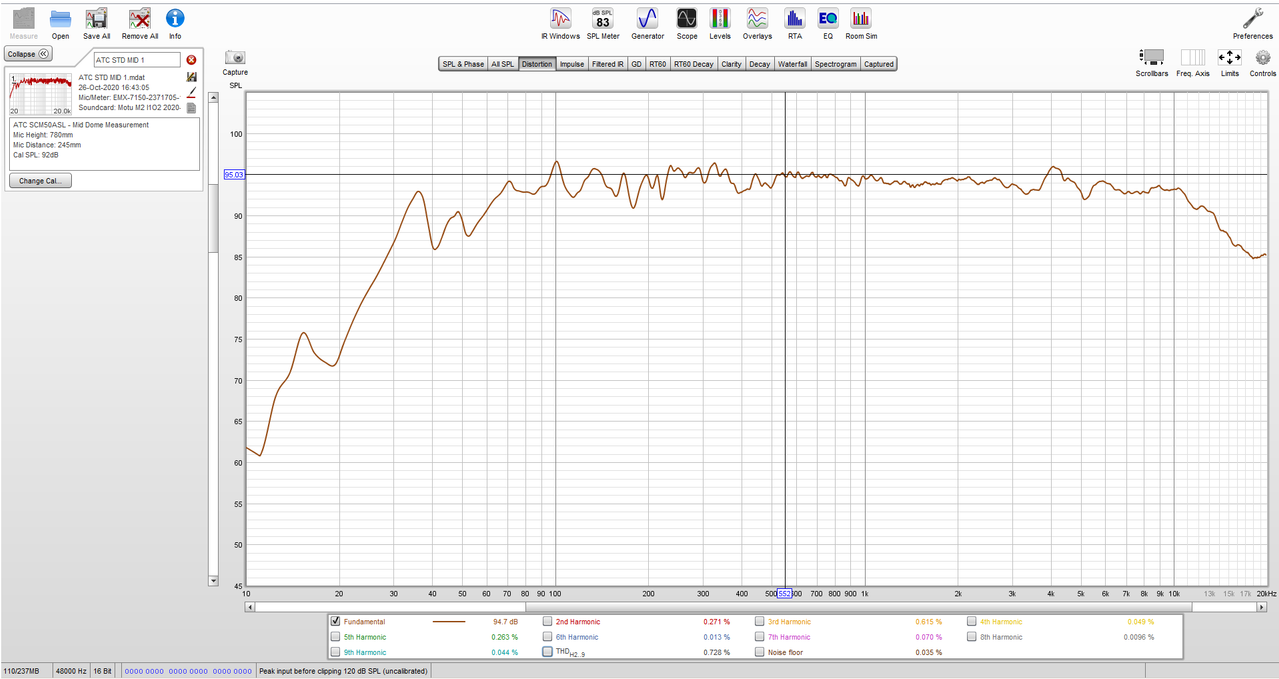
Task: Open IR Windows tool
Action: click(560, 18)
